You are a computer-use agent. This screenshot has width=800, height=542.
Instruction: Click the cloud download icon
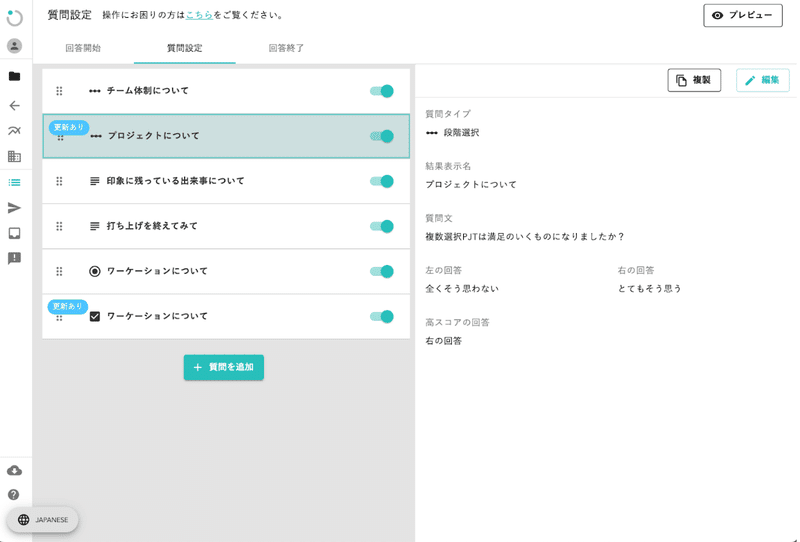coord(14,471)
